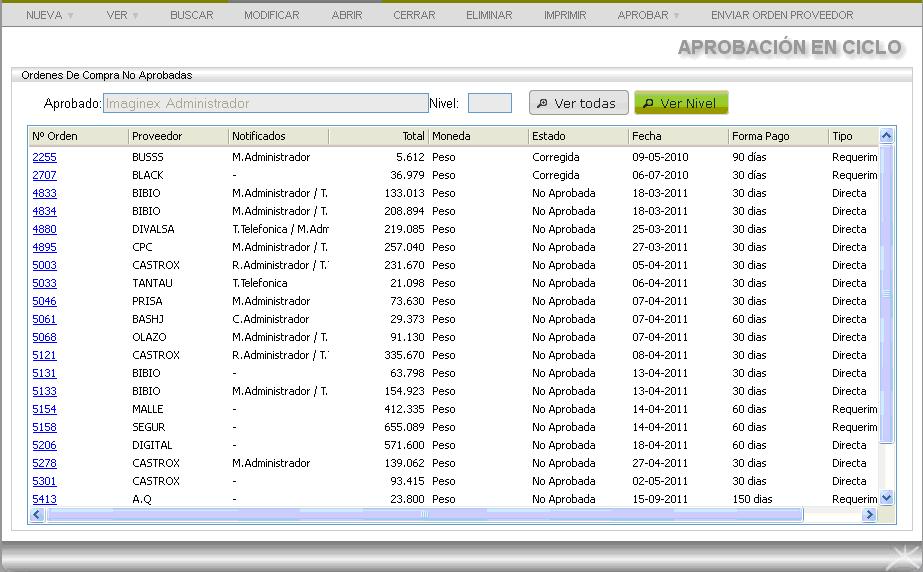Click the Estado column header
Image resolution: width=923 pixels, height=572 pixels.
(579, 136)
